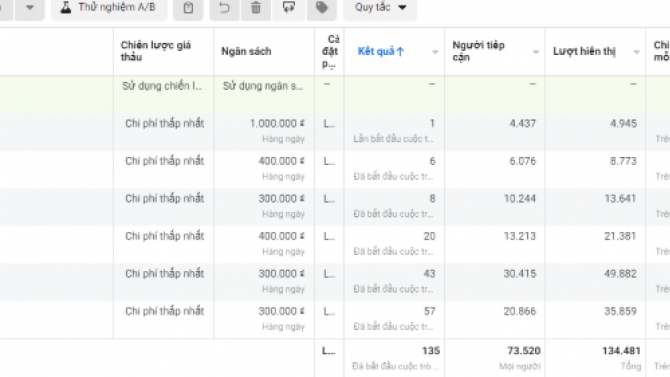Click the total impressions value 134.481
Screen dimensions: 670x377
621,351
